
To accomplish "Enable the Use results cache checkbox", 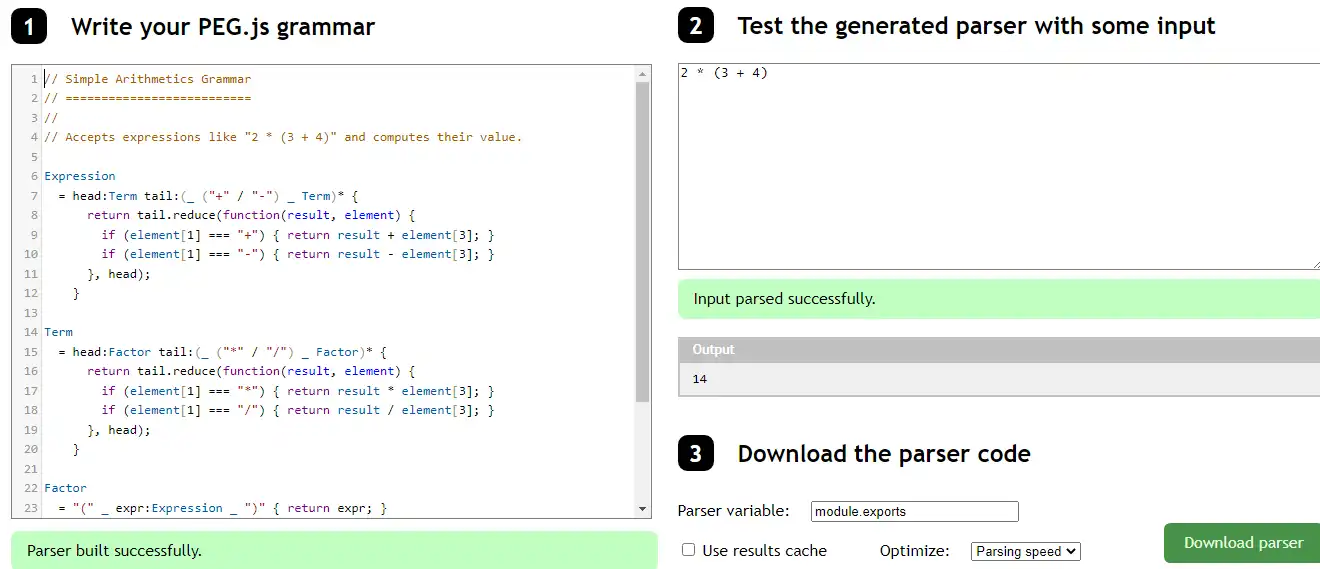I will pos(688,550).
